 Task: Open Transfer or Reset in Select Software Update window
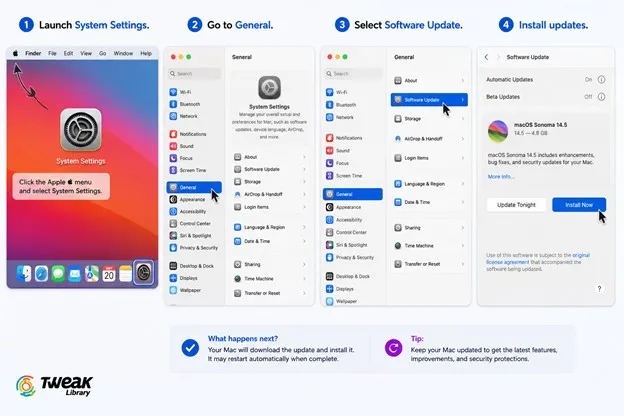[429, 264]
